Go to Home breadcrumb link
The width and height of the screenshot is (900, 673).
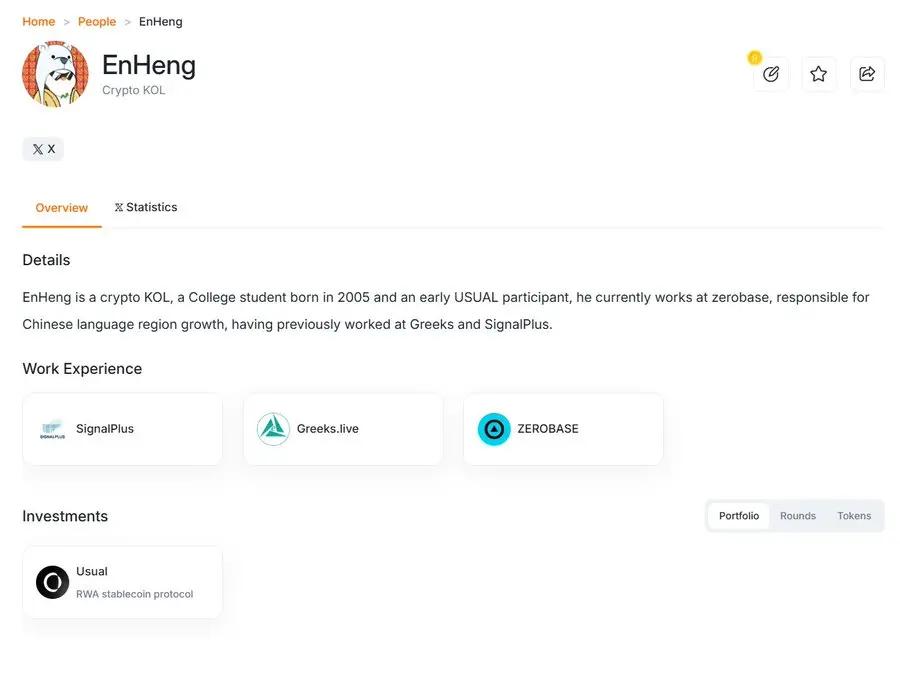(x=39, y=21)
